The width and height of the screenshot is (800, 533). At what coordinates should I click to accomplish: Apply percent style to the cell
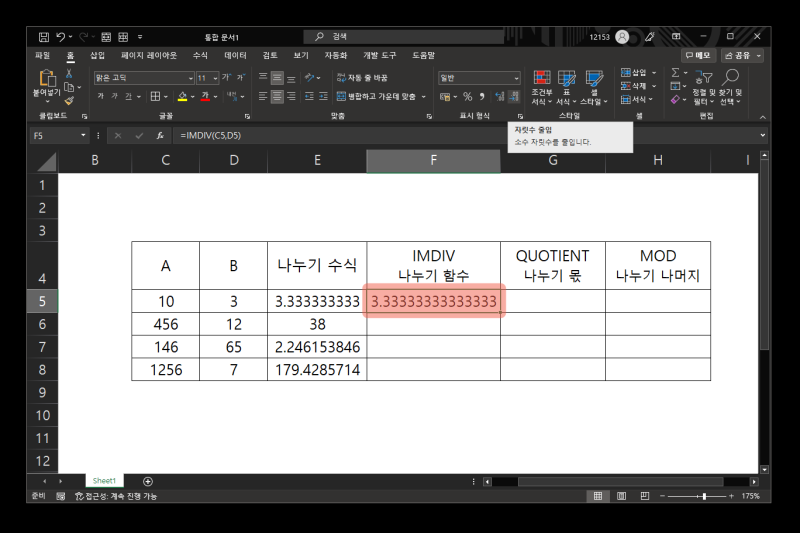pyautogui.click(x=467, y=96)
